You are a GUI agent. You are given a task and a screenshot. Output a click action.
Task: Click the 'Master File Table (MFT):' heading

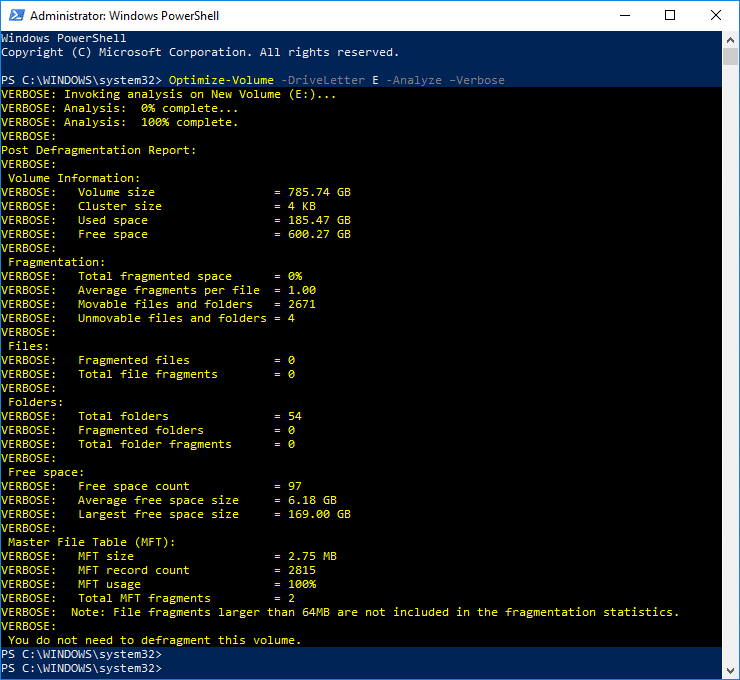coord(92,542)
